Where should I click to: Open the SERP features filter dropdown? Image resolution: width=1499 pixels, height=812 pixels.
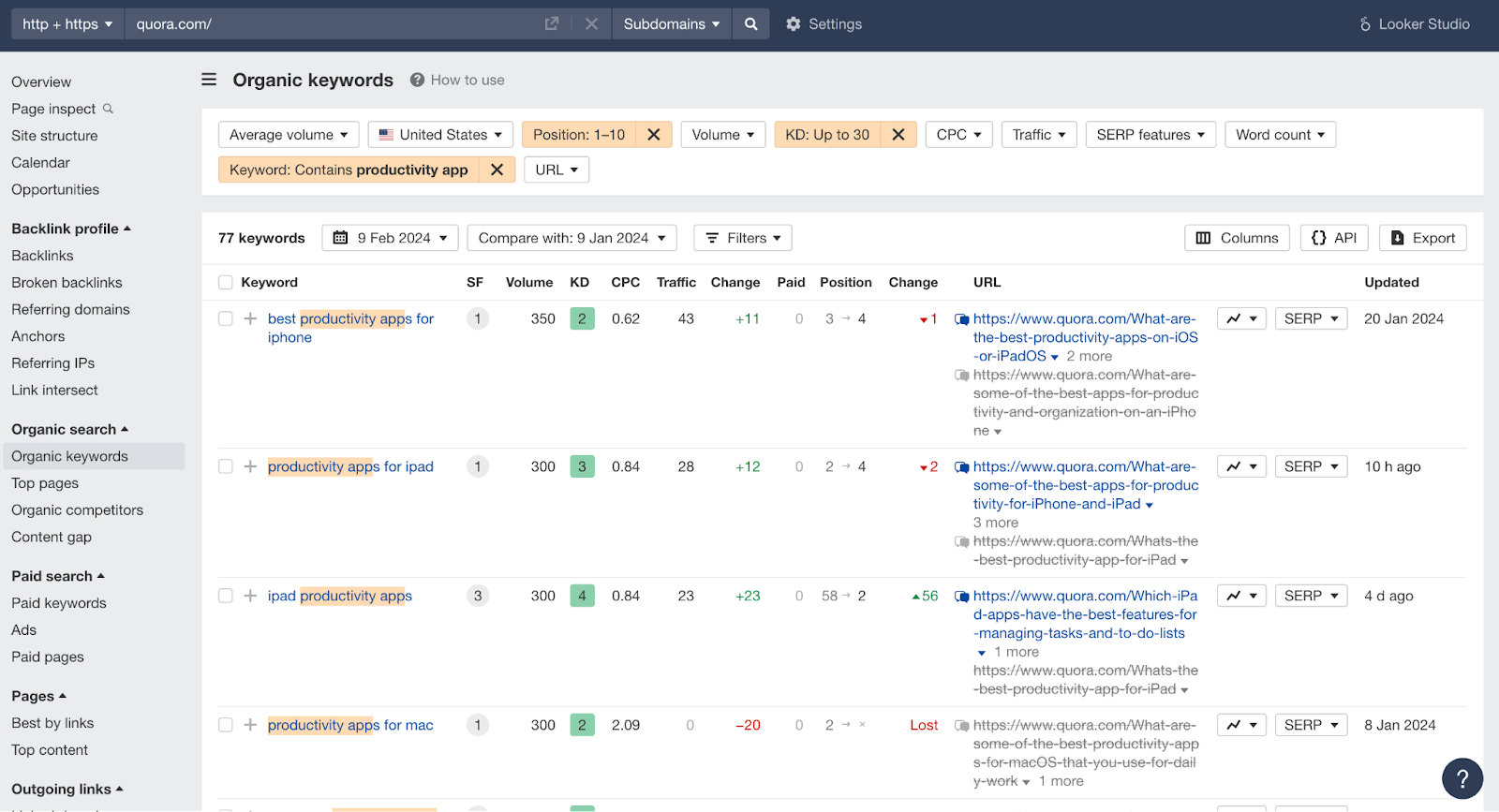point(1150,135)
